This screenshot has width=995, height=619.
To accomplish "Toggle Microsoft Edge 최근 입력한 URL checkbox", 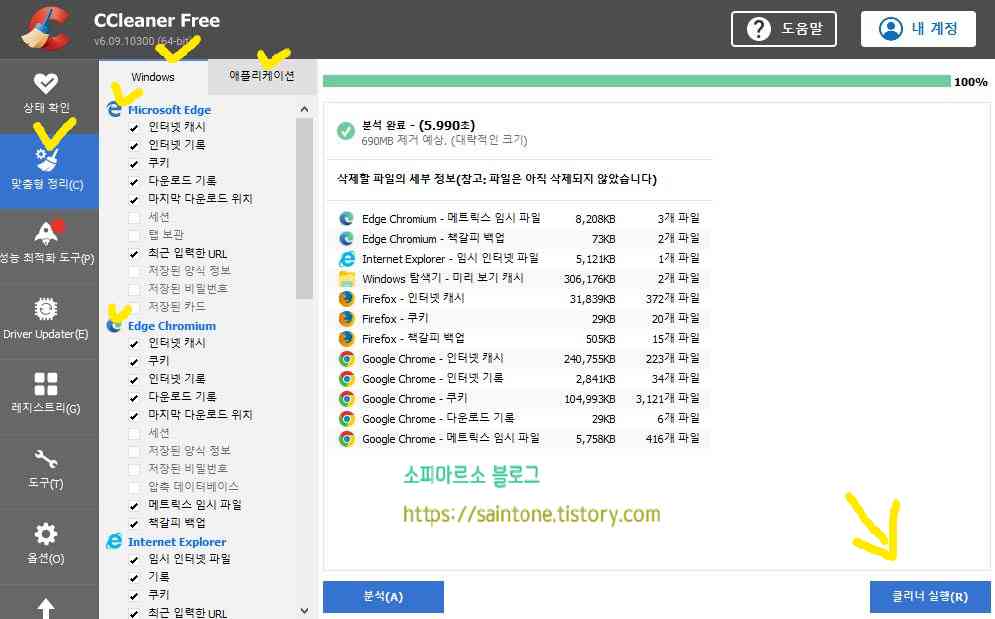I will point(134,254).
